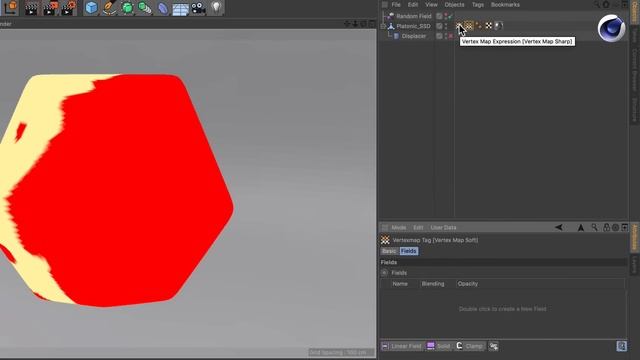Open the View menu in Object Manager
The image size is (640, 360).
(x=431, y=4)
